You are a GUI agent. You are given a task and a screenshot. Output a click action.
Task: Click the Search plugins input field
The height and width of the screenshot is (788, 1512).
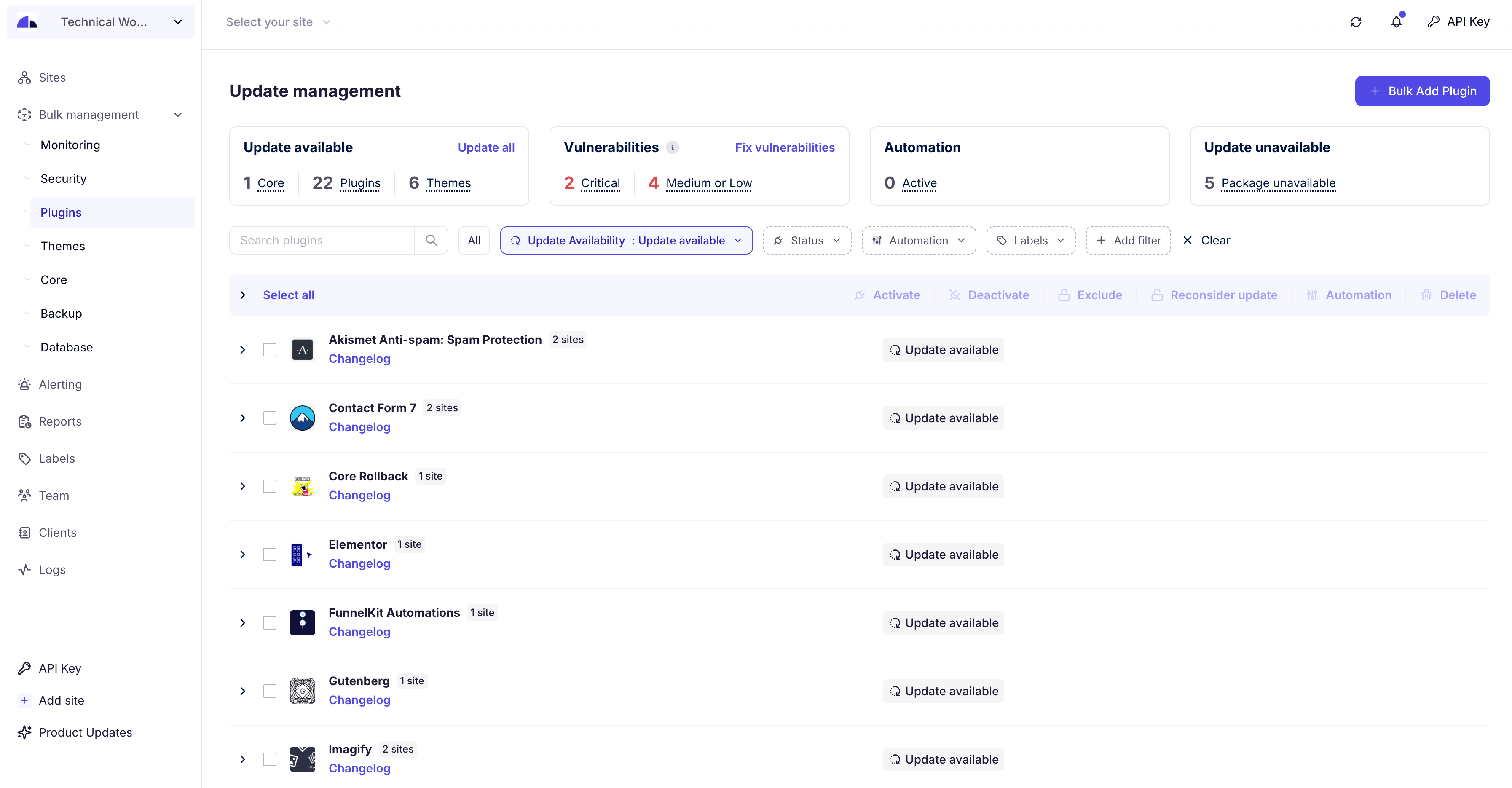point(322,240)
